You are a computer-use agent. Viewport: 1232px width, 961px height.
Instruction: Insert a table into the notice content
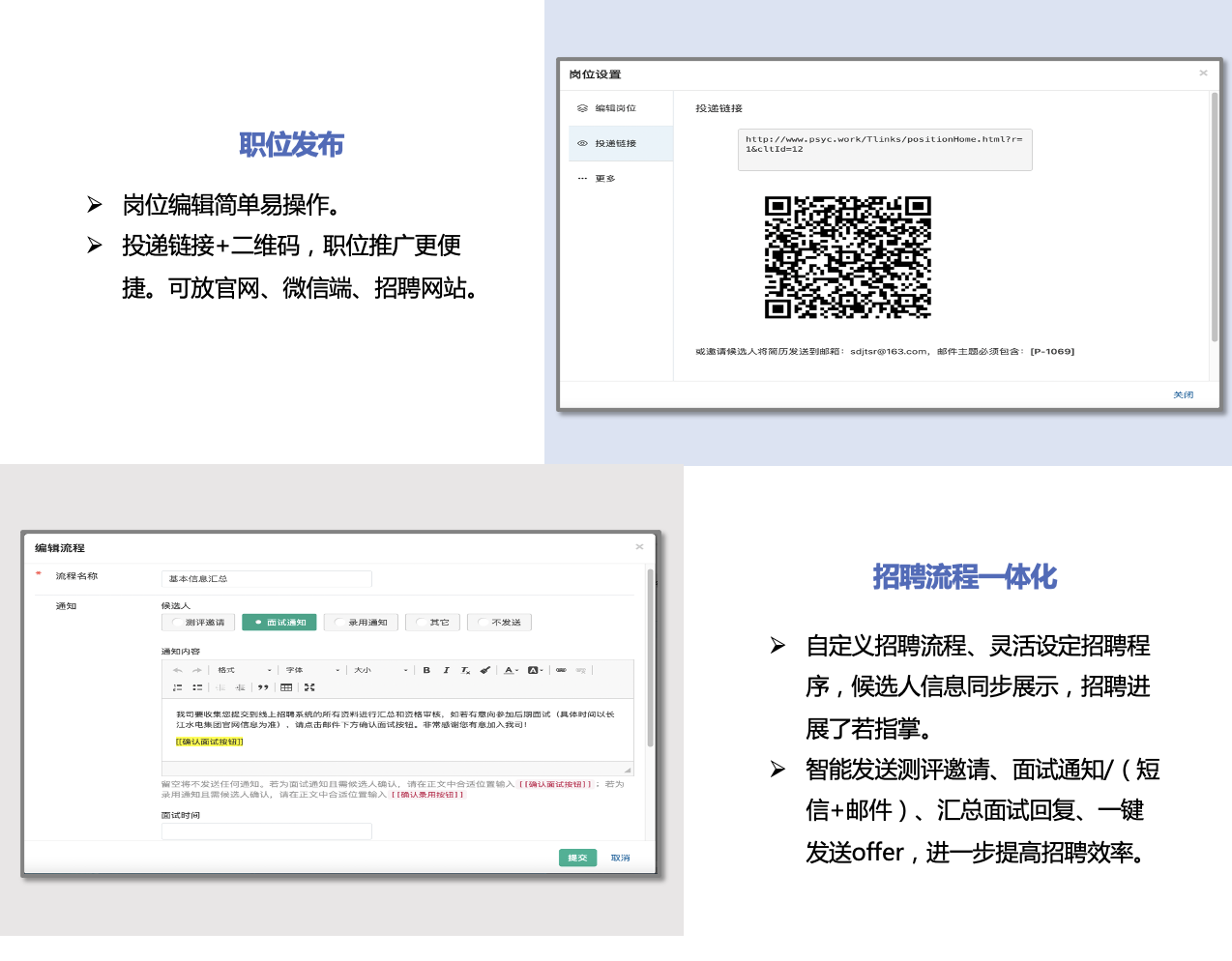(286, 687)
